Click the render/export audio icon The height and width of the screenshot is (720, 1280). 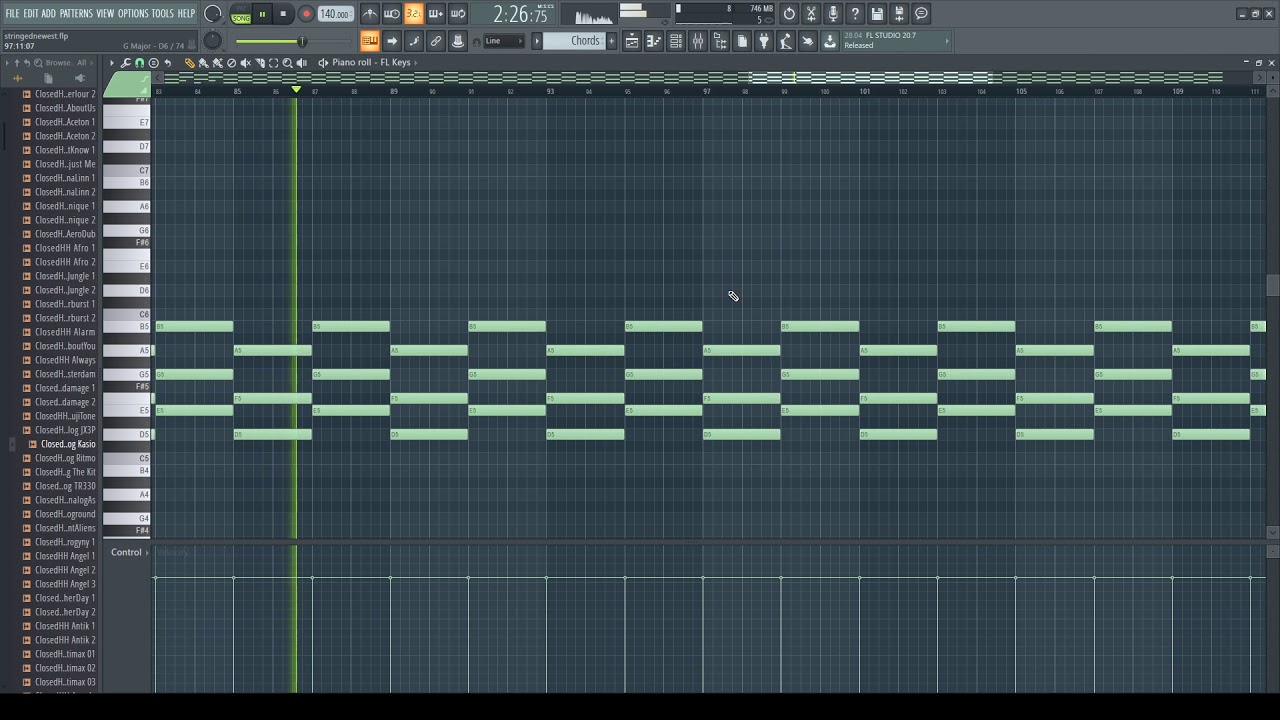[899, 14]
